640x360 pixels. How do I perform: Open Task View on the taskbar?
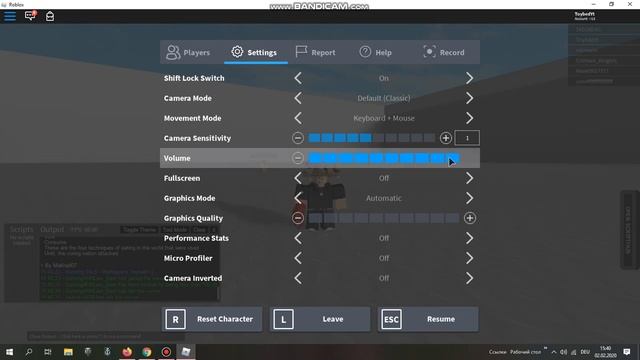48,352
